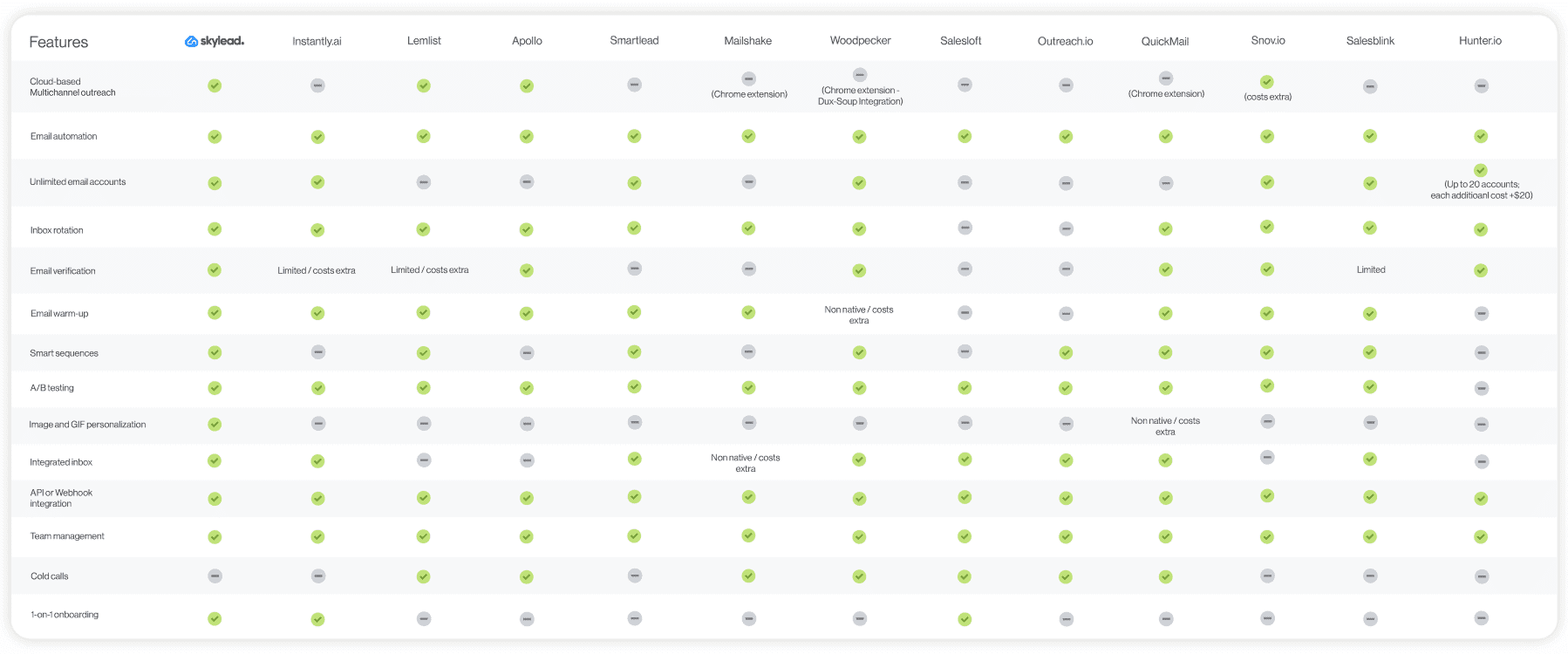Click the Features column heading
This screenshot has width=1568, height=654.
click(58, 42)
